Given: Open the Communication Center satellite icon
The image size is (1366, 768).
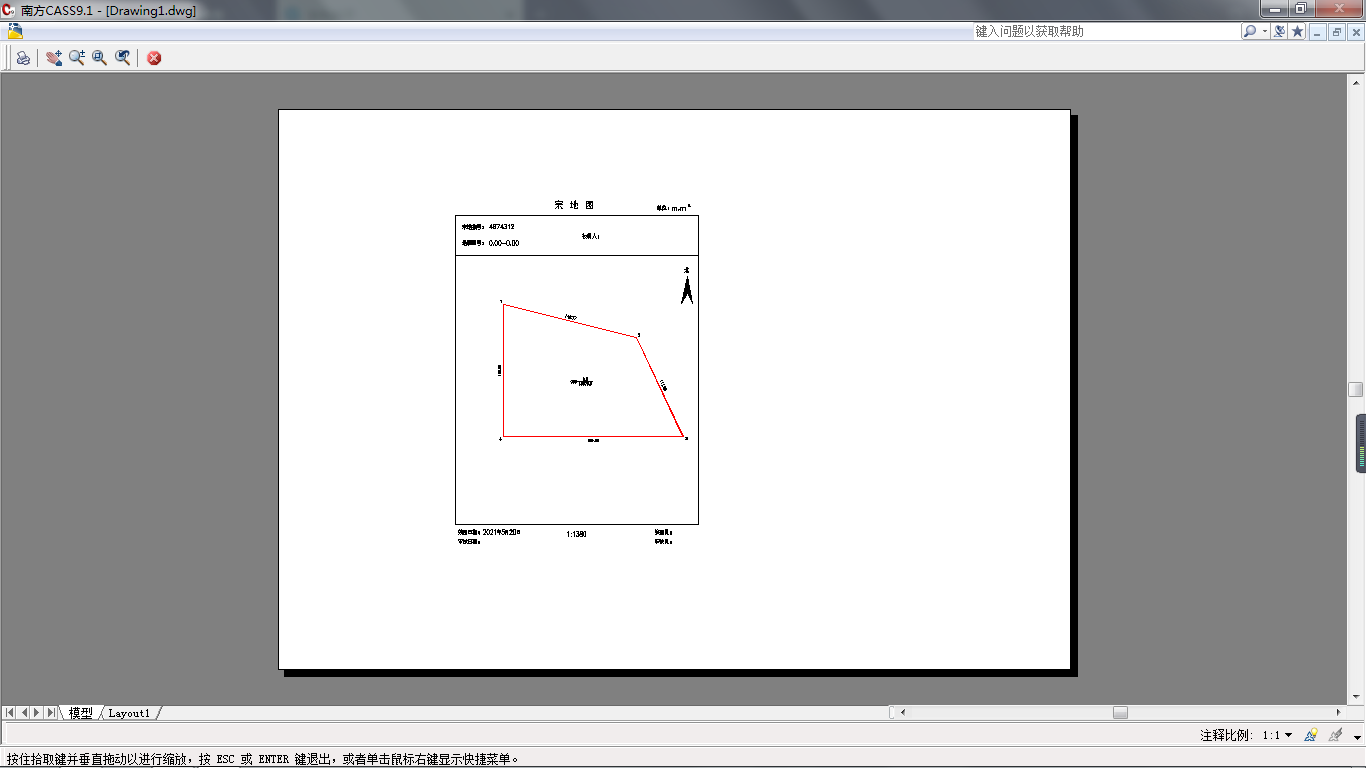Looking at the screenshot, I should [x=1279, y=31].
